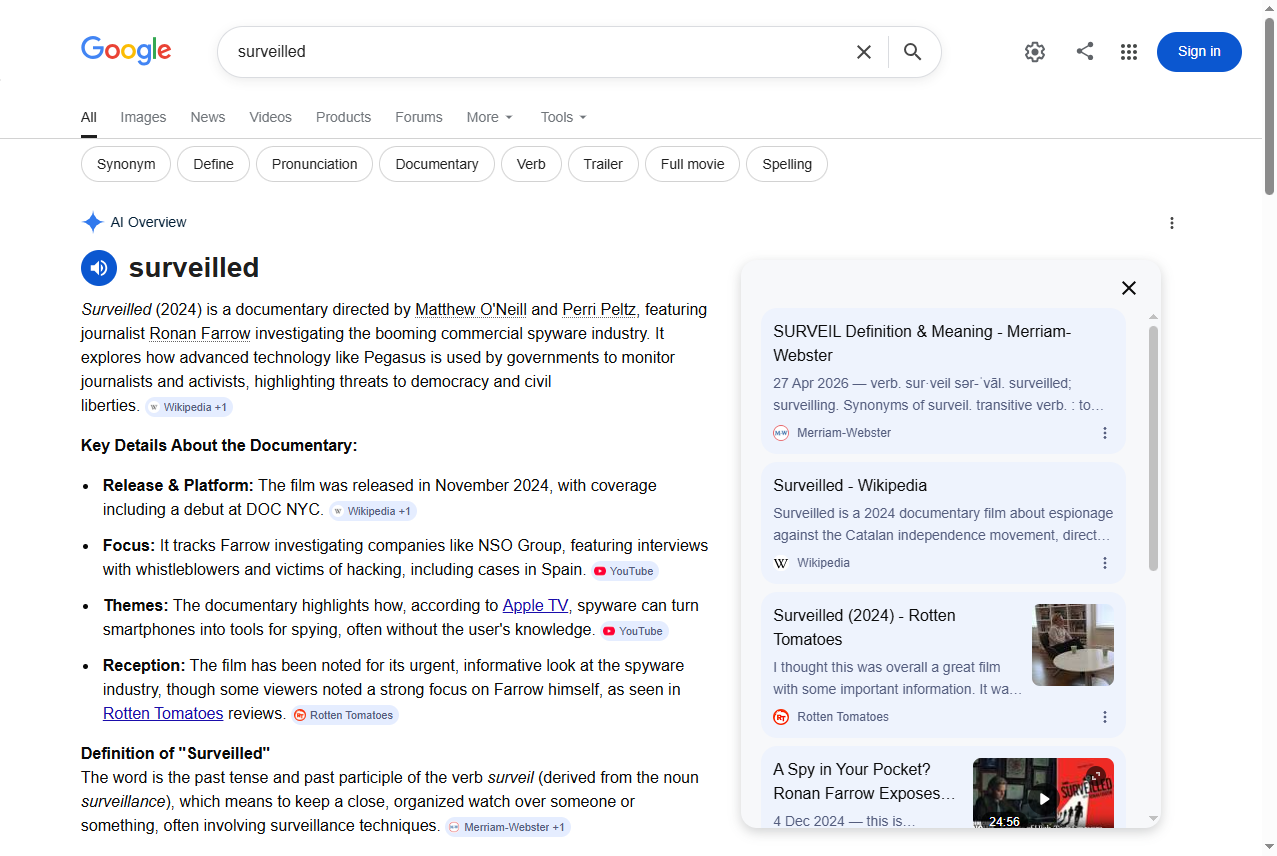Switch to the Images tab
The height and width of the screenshot is (856, 1277).
(143, 117)
